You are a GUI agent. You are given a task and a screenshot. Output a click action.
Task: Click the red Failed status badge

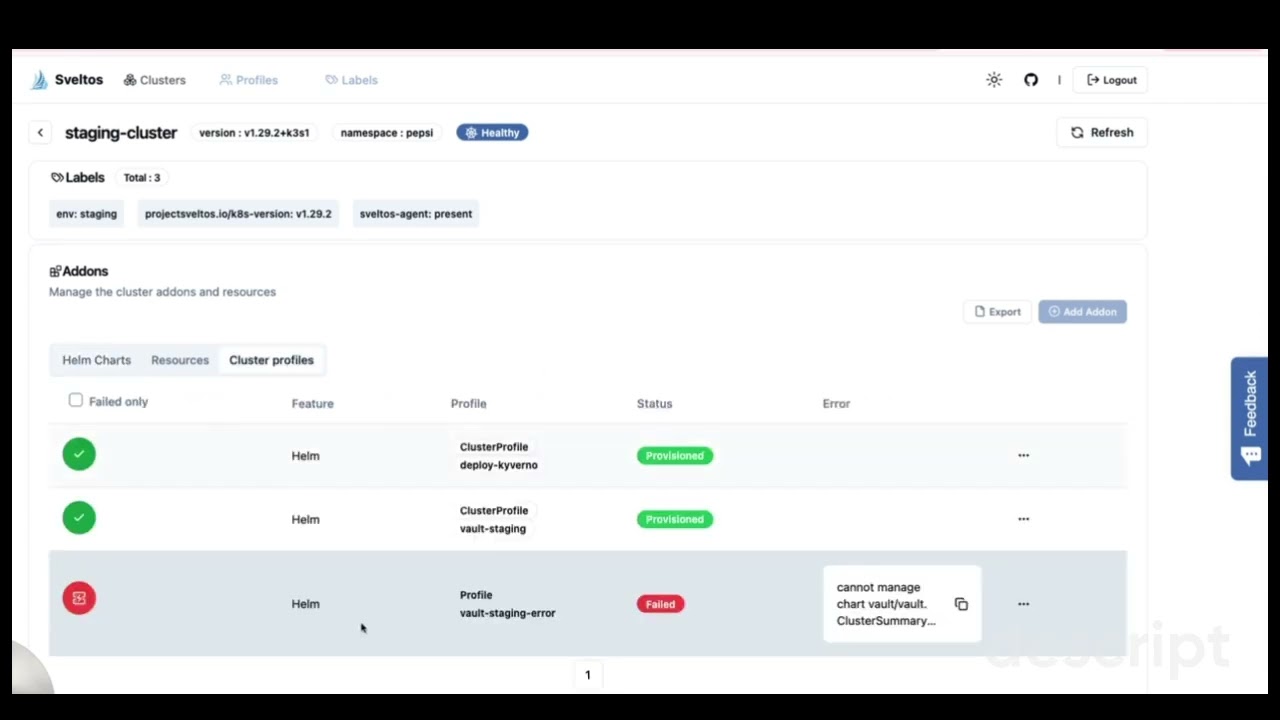[660, 604]
